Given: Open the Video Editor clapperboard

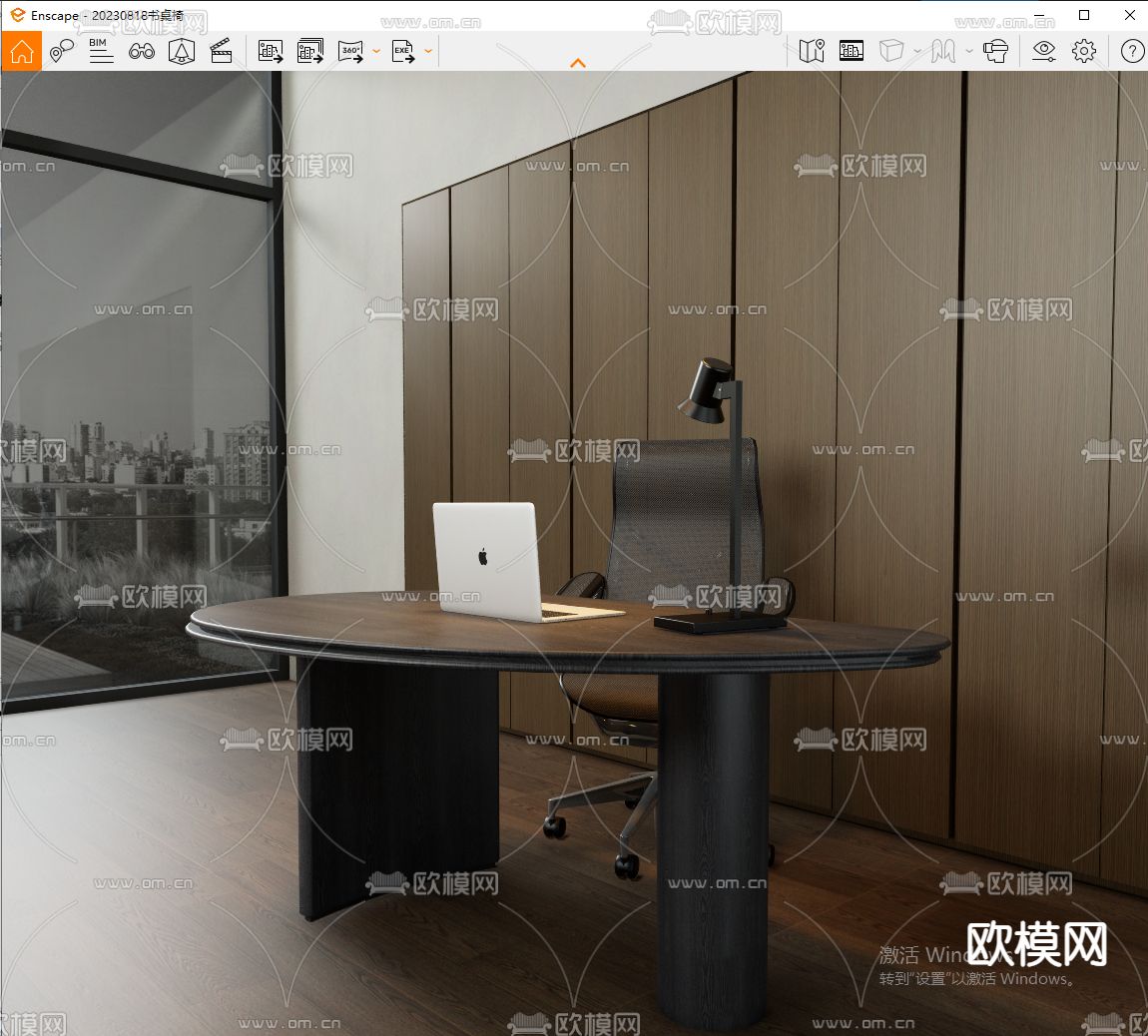Looking at the screenshot, I should (221, 51).
